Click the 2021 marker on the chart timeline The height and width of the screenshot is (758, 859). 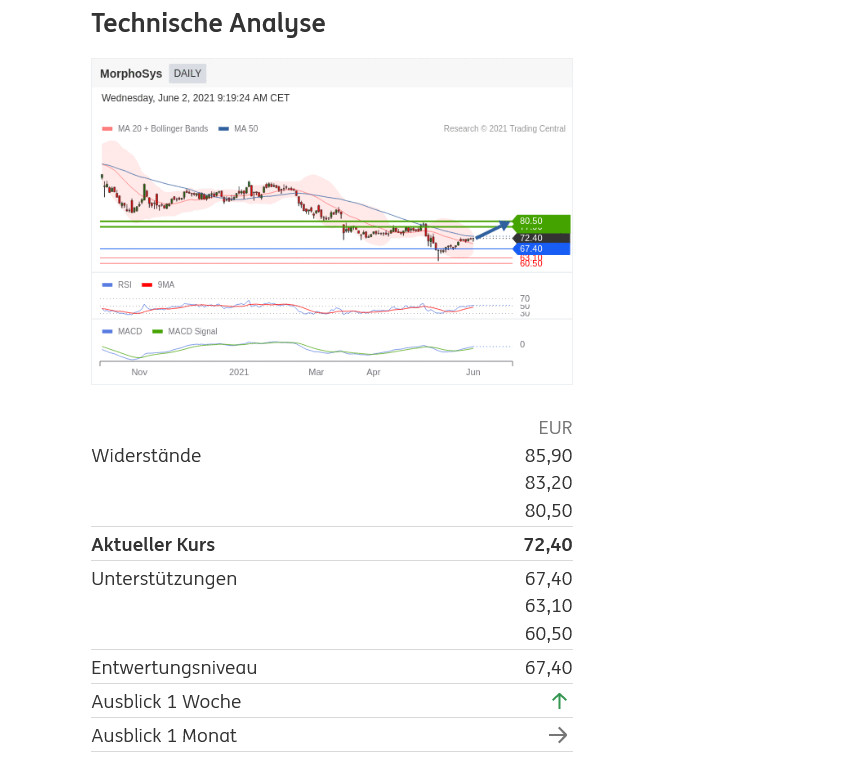click(239, 372)
